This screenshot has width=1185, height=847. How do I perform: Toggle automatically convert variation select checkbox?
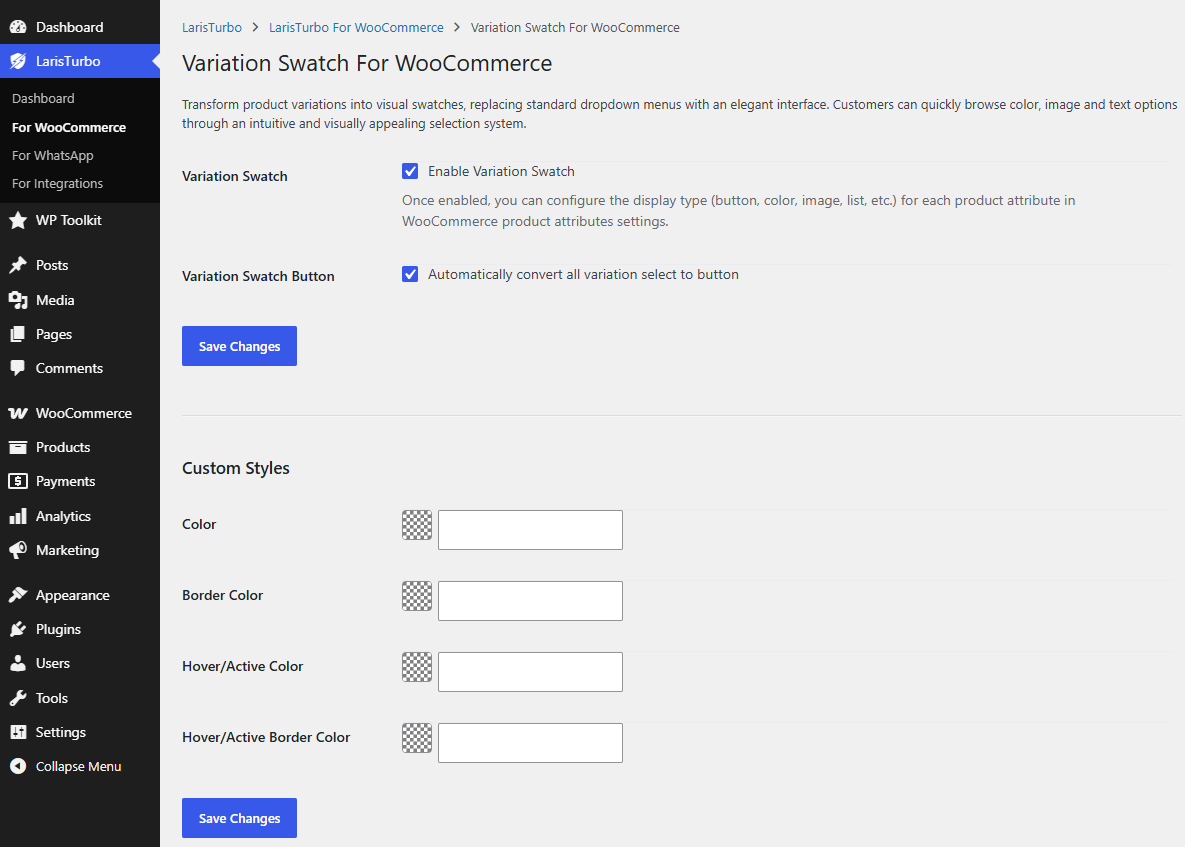(x=410, y=274)
